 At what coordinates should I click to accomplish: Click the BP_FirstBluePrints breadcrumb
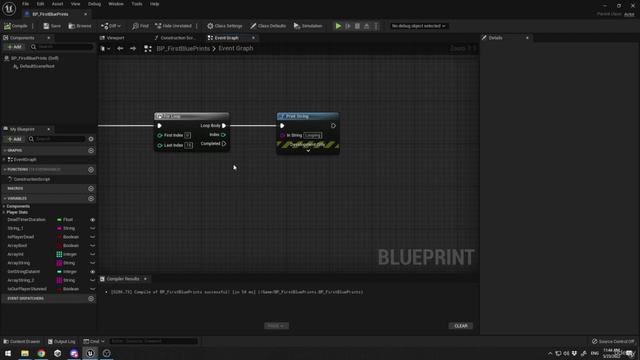pos(183,49)
